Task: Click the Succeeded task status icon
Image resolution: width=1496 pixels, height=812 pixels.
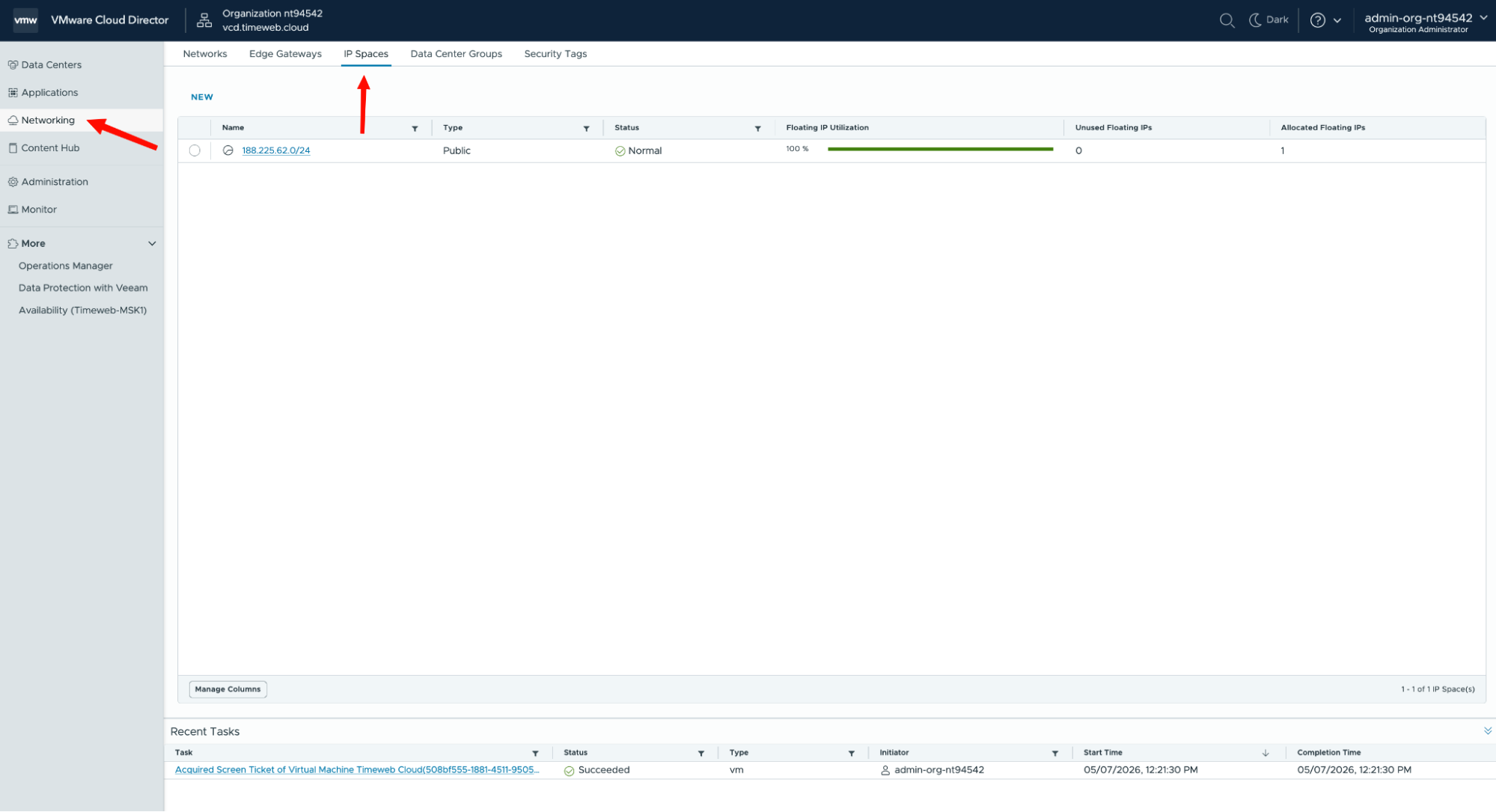Action: point(569,771)
